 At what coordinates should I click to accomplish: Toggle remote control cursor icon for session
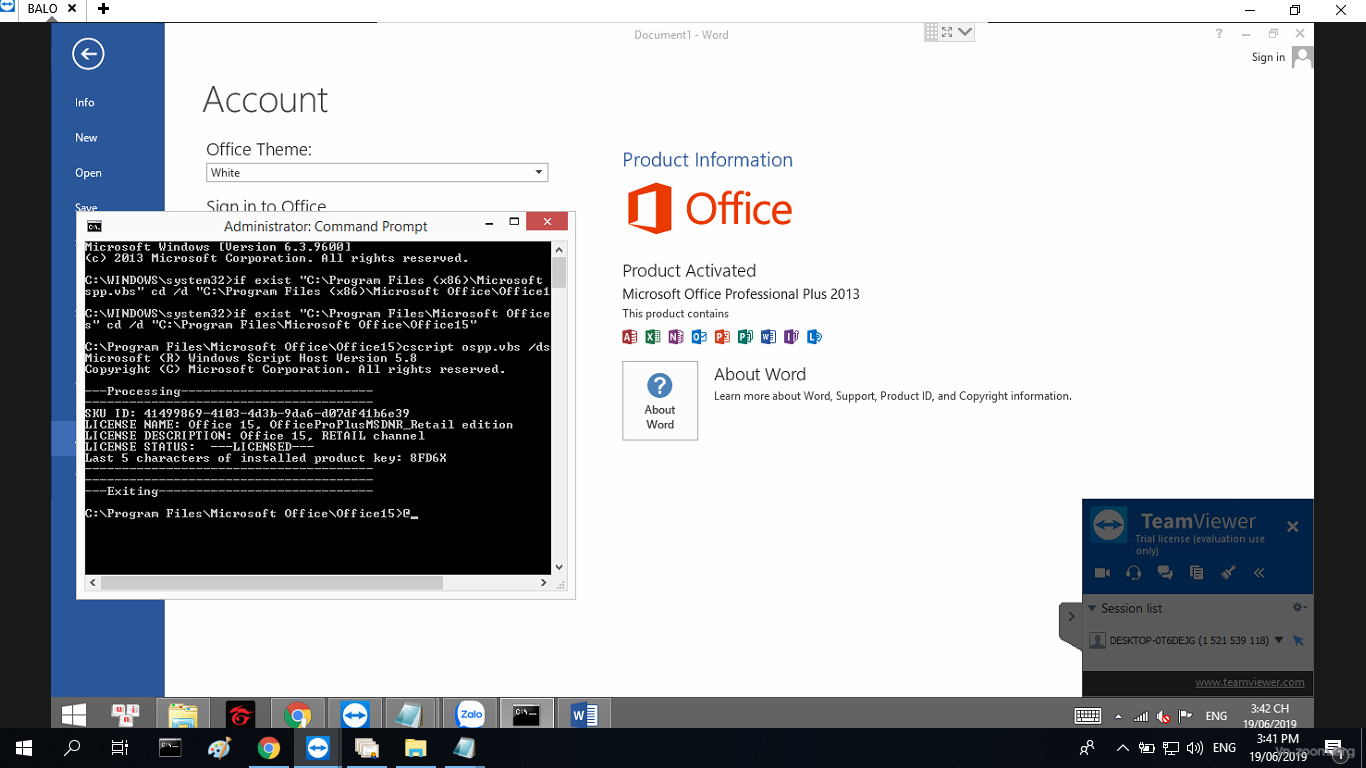coord(1298,640)
